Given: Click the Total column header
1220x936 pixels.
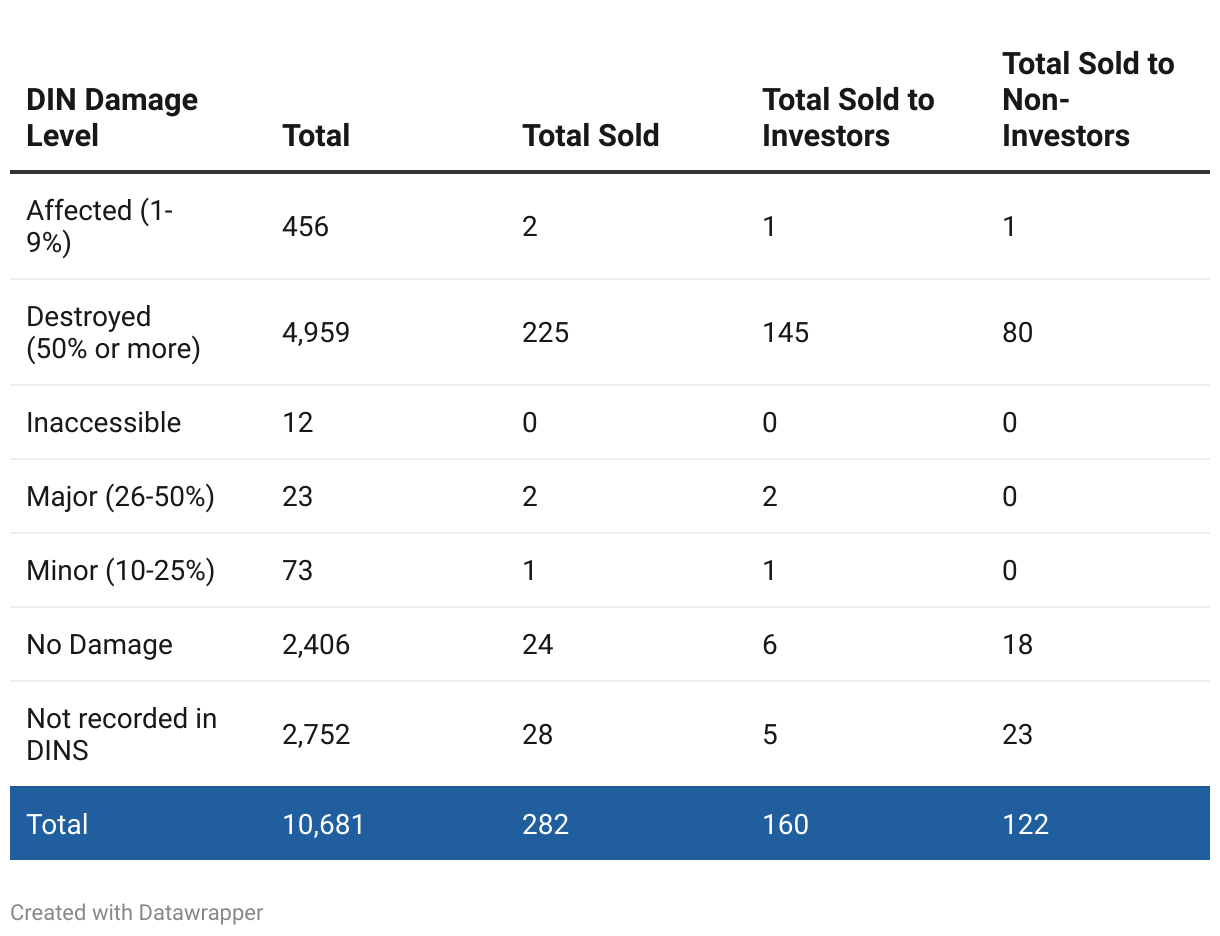Looking at the screenshot, I should point(316,136).
